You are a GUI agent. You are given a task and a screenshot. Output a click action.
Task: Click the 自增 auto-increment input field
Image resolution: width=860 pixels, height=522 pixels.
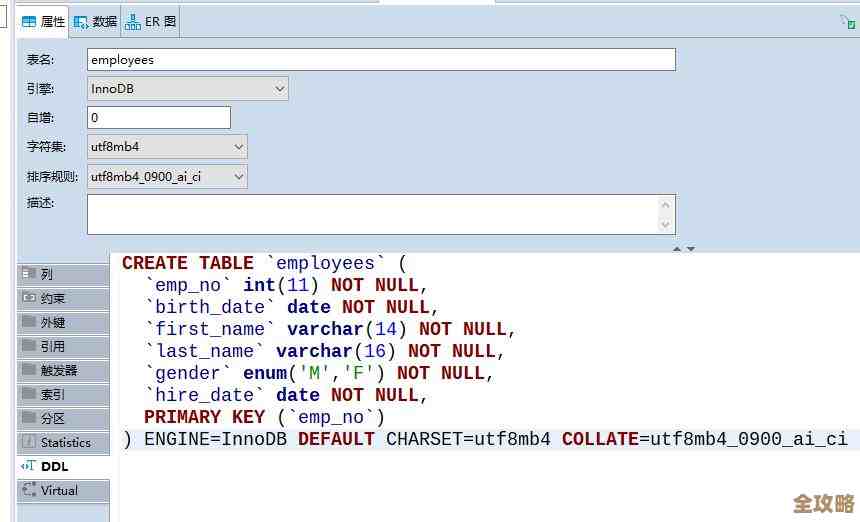(158, 118)
